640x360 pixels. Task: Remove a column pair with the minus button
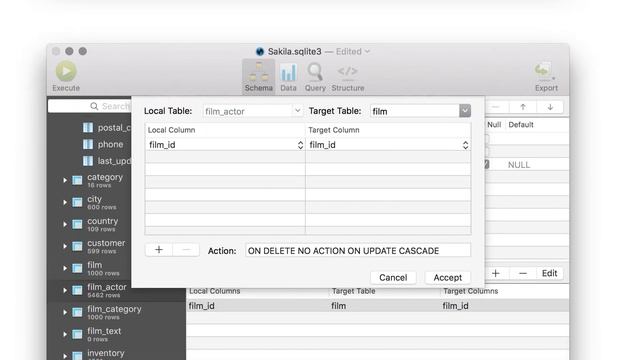tap(186, 250)
